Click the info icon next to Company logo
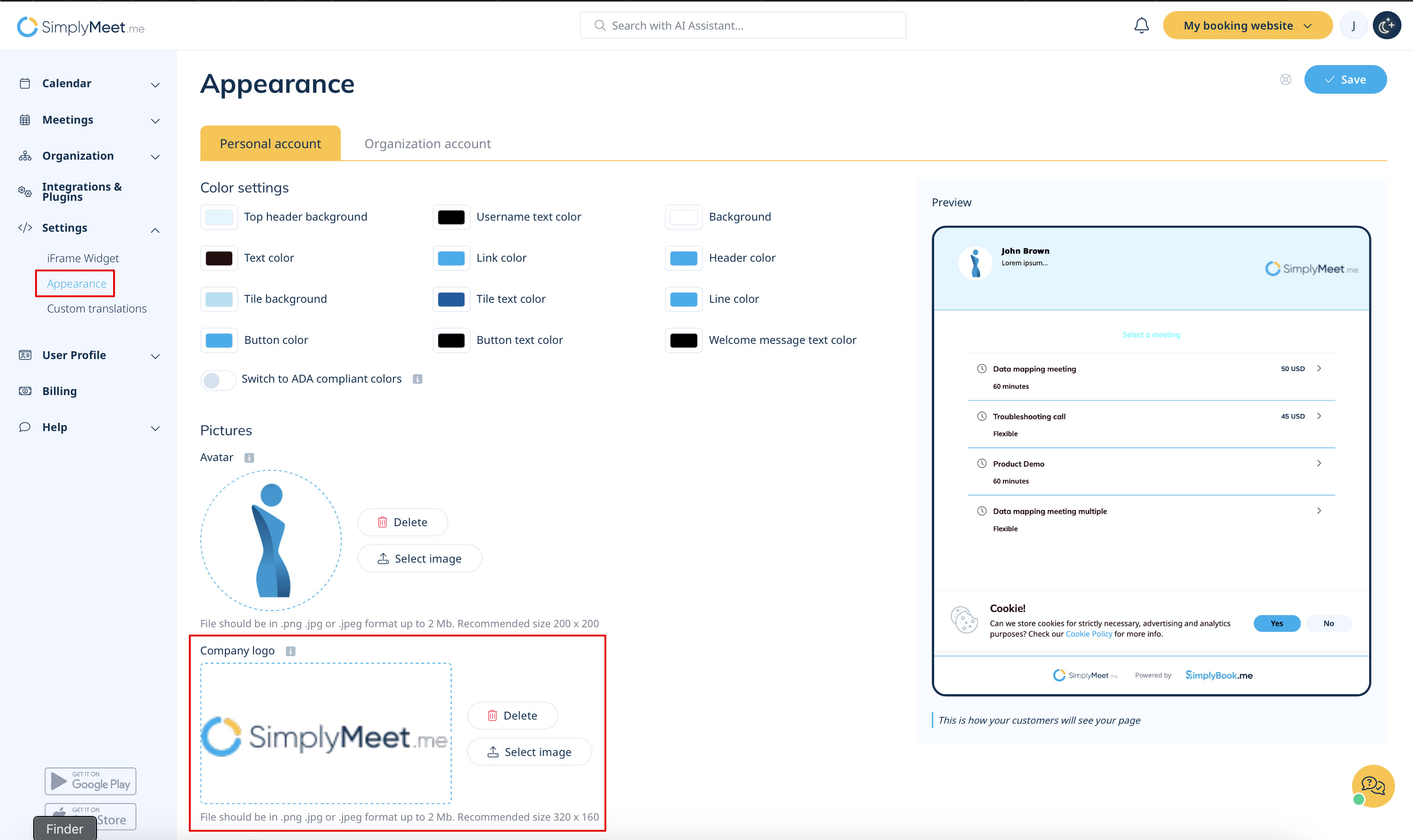Screen dimensions: 1413x840 [290, 651]
